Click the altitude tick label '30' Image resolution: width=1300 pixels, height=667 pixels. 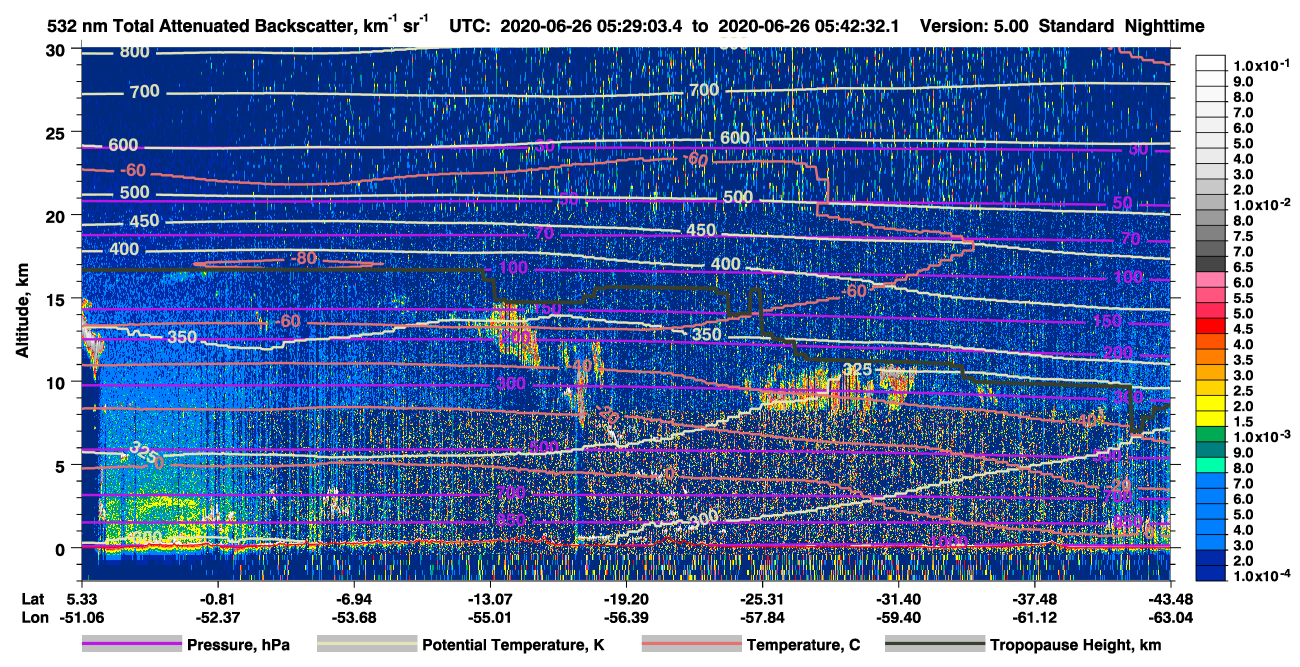point(58,49)
